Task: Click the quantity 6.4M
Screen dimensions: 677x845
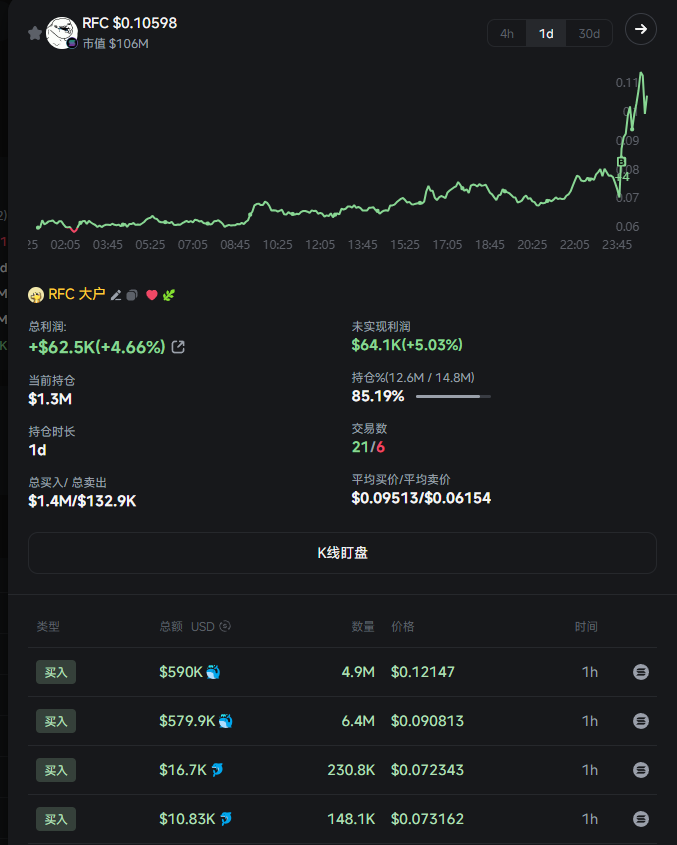Action: pyautogui.click(x=358, y=721)
